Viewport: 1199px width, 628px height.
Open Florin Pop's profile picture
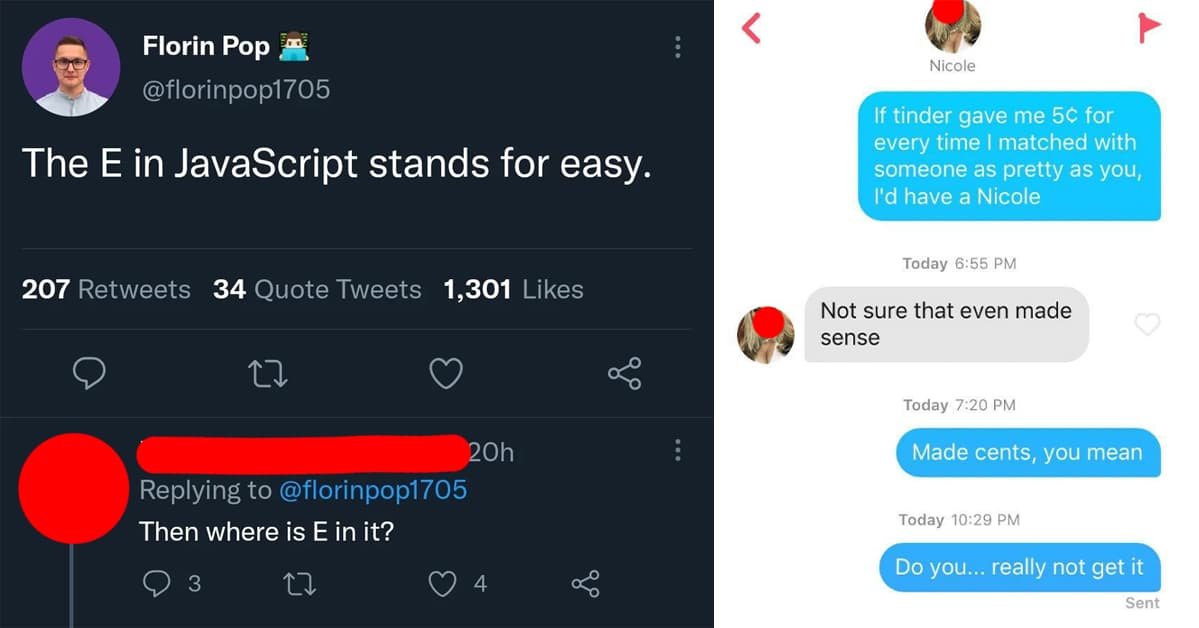71,68
